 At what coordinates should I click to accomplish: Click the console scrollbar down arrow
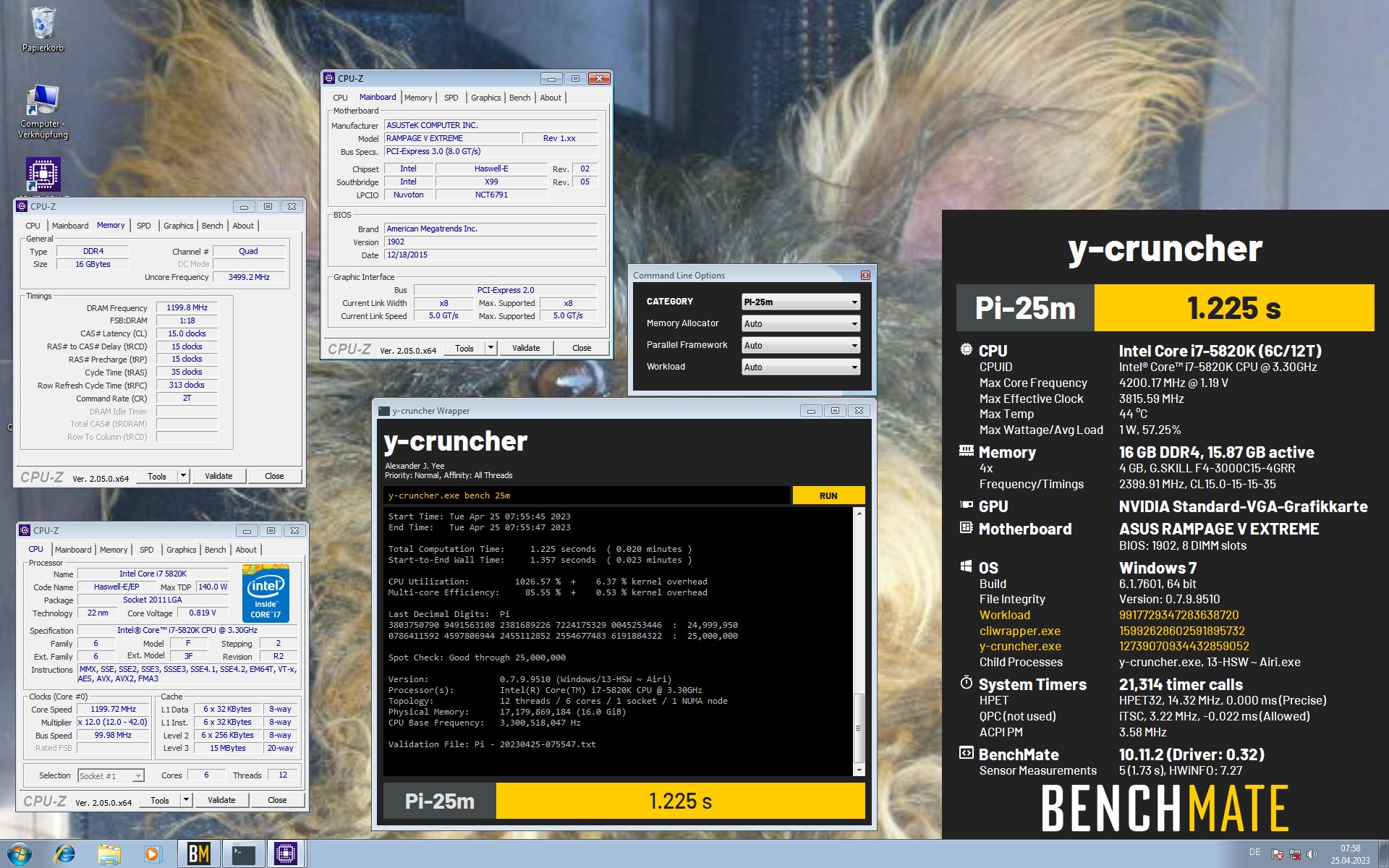point(859,770)
